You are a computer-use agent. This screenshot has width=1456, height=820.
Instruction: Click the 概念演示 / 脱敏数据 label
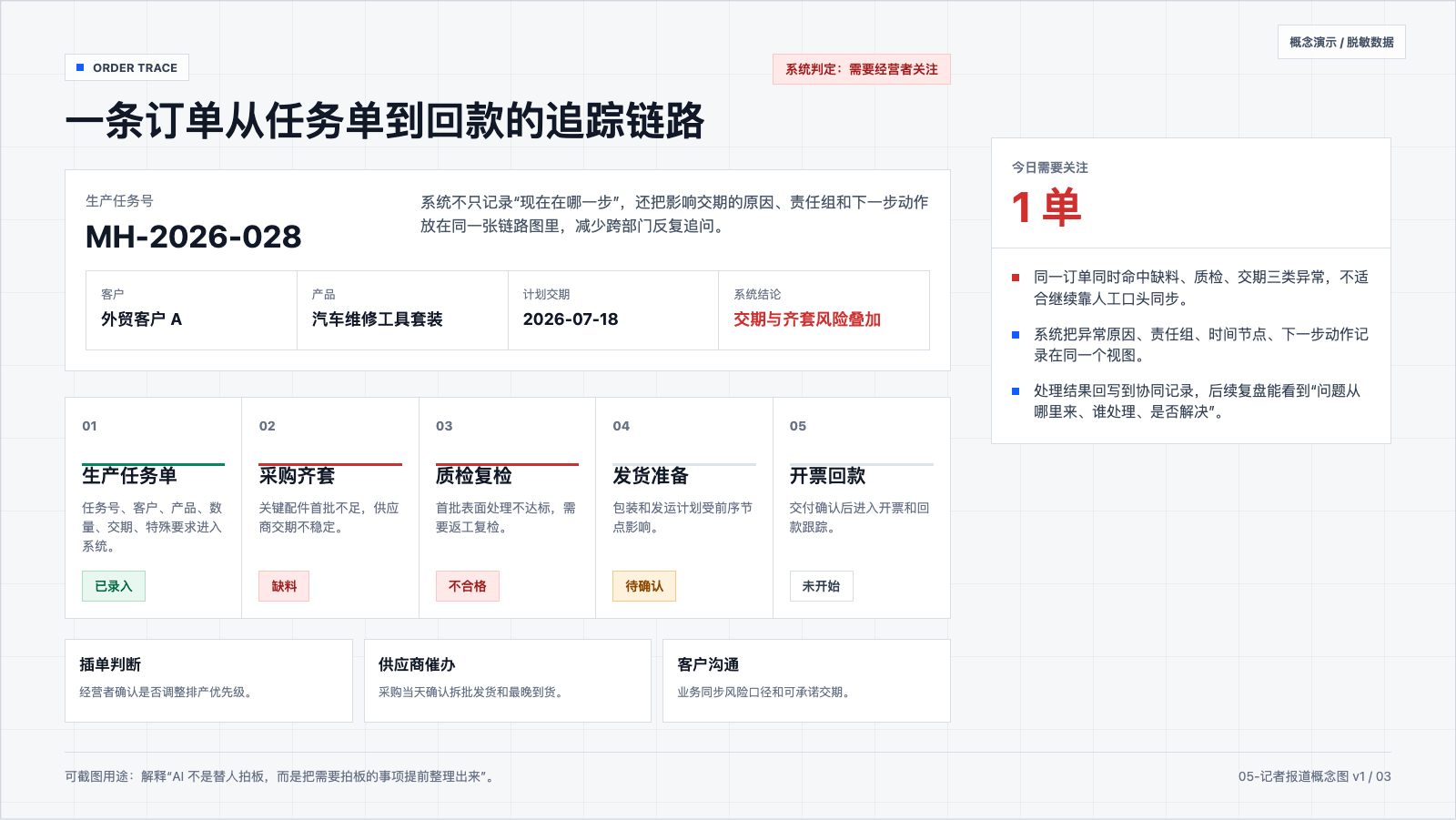1341,42
